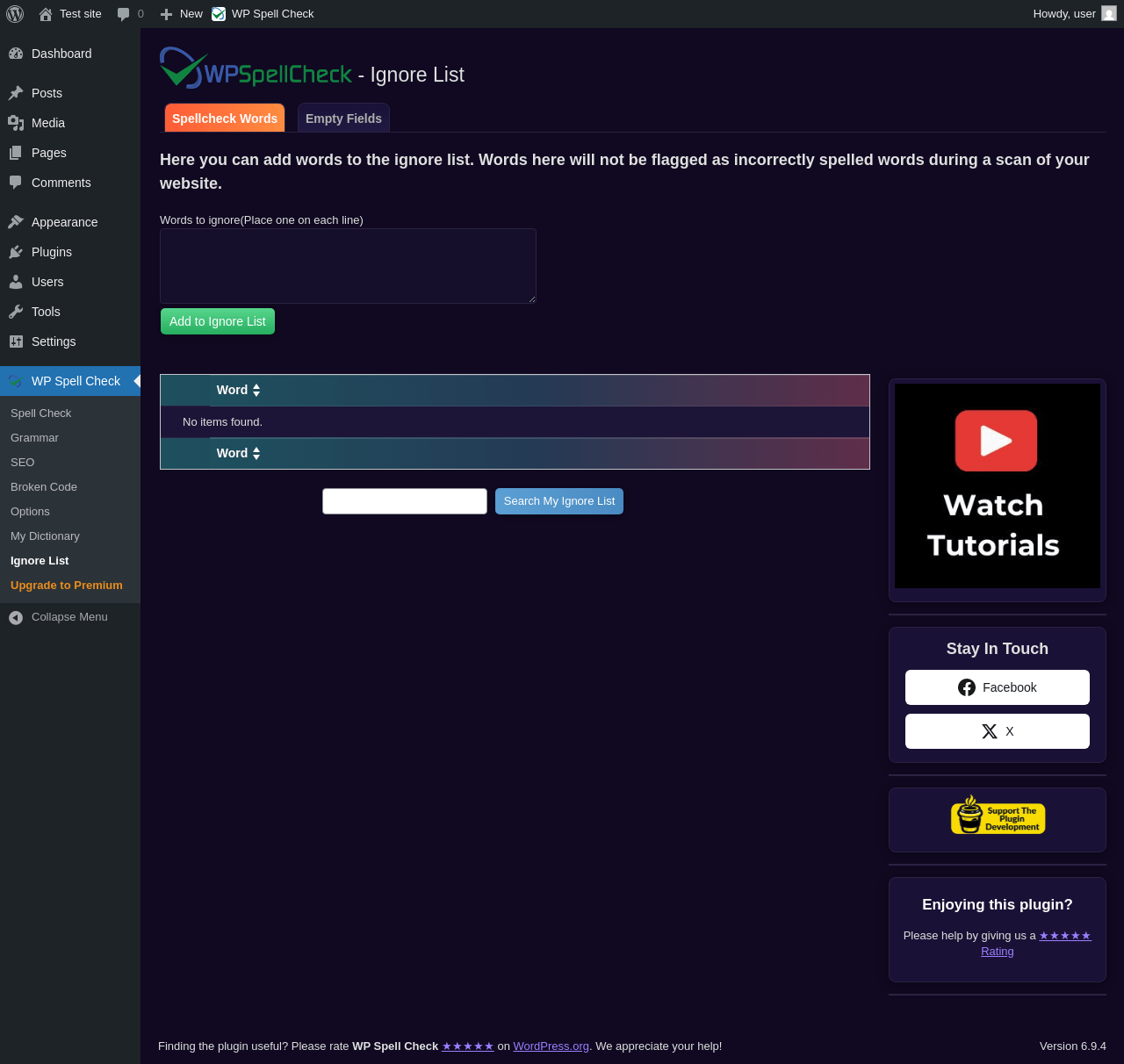Click the X logo icon
Screen dimensions: 1124x1064
[990, 731]
